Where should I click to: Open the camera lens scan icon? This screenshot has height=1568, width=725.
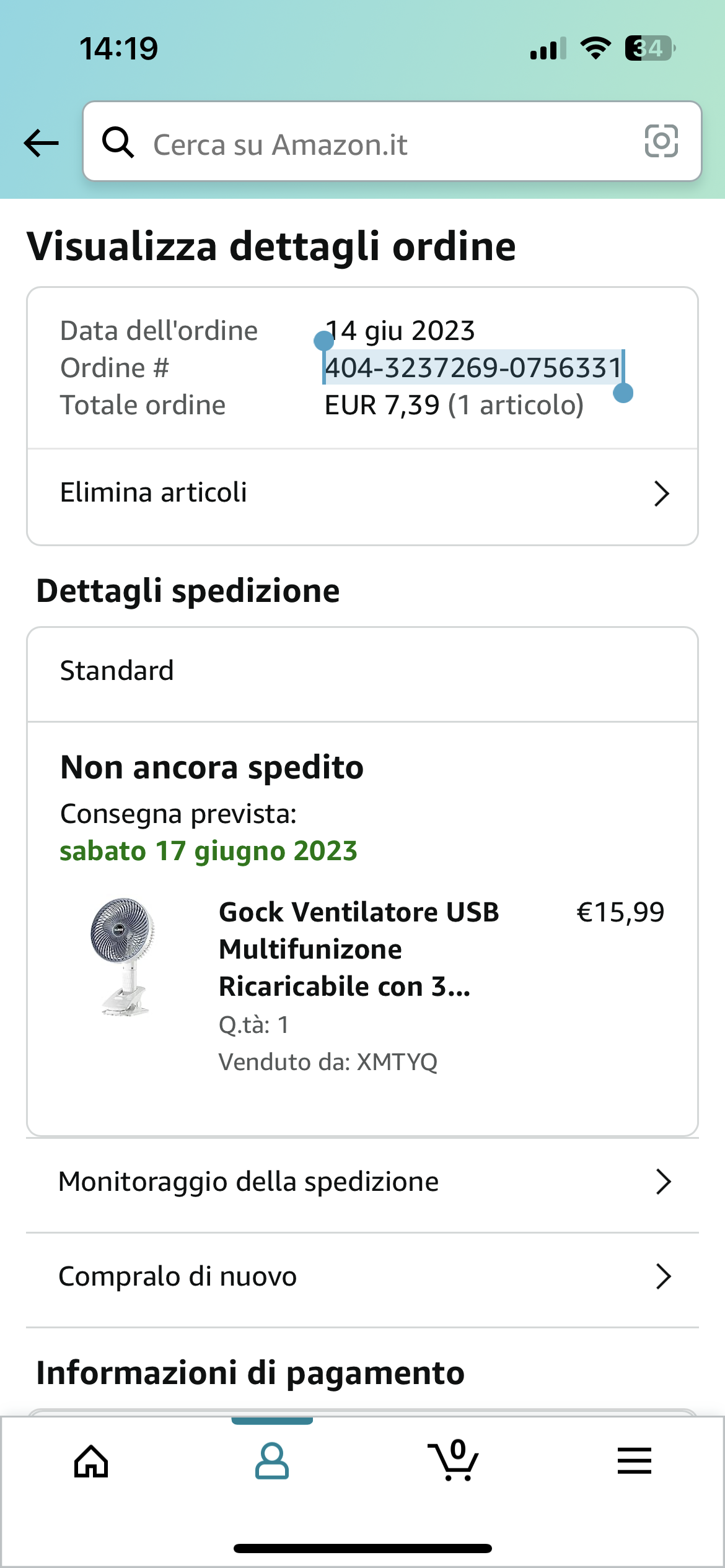tap(661, 141)
